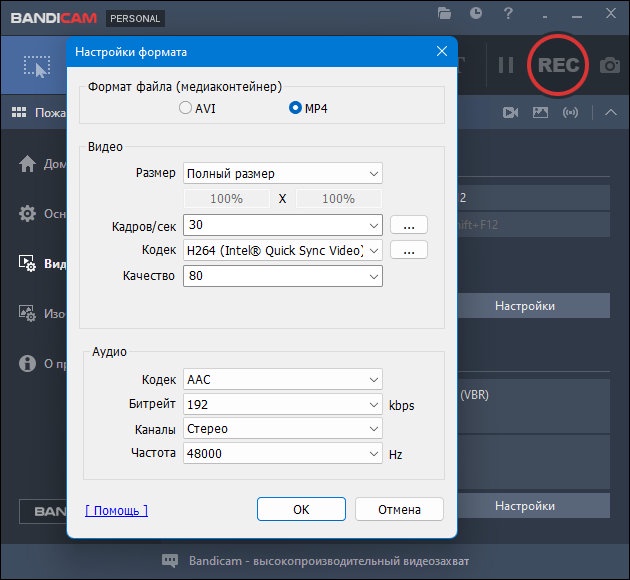Image resolution: width=630 pixels, height=580 pixels.
Task: Minimize the Bandicam window
Action: (x=577, y=16)
